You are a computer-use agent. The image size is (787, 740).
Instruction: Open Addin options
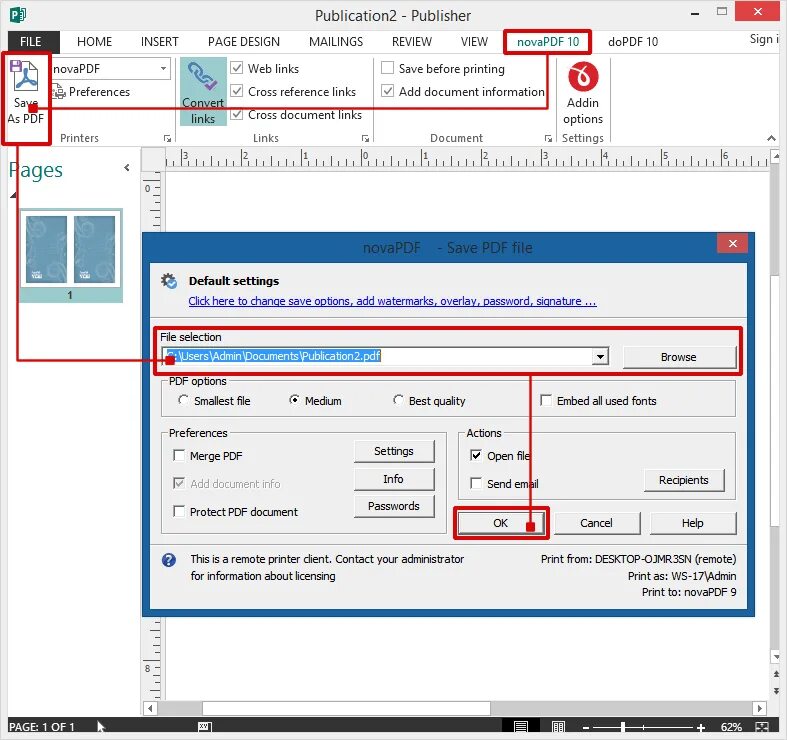pyautogui.click(x=583, y=93)
